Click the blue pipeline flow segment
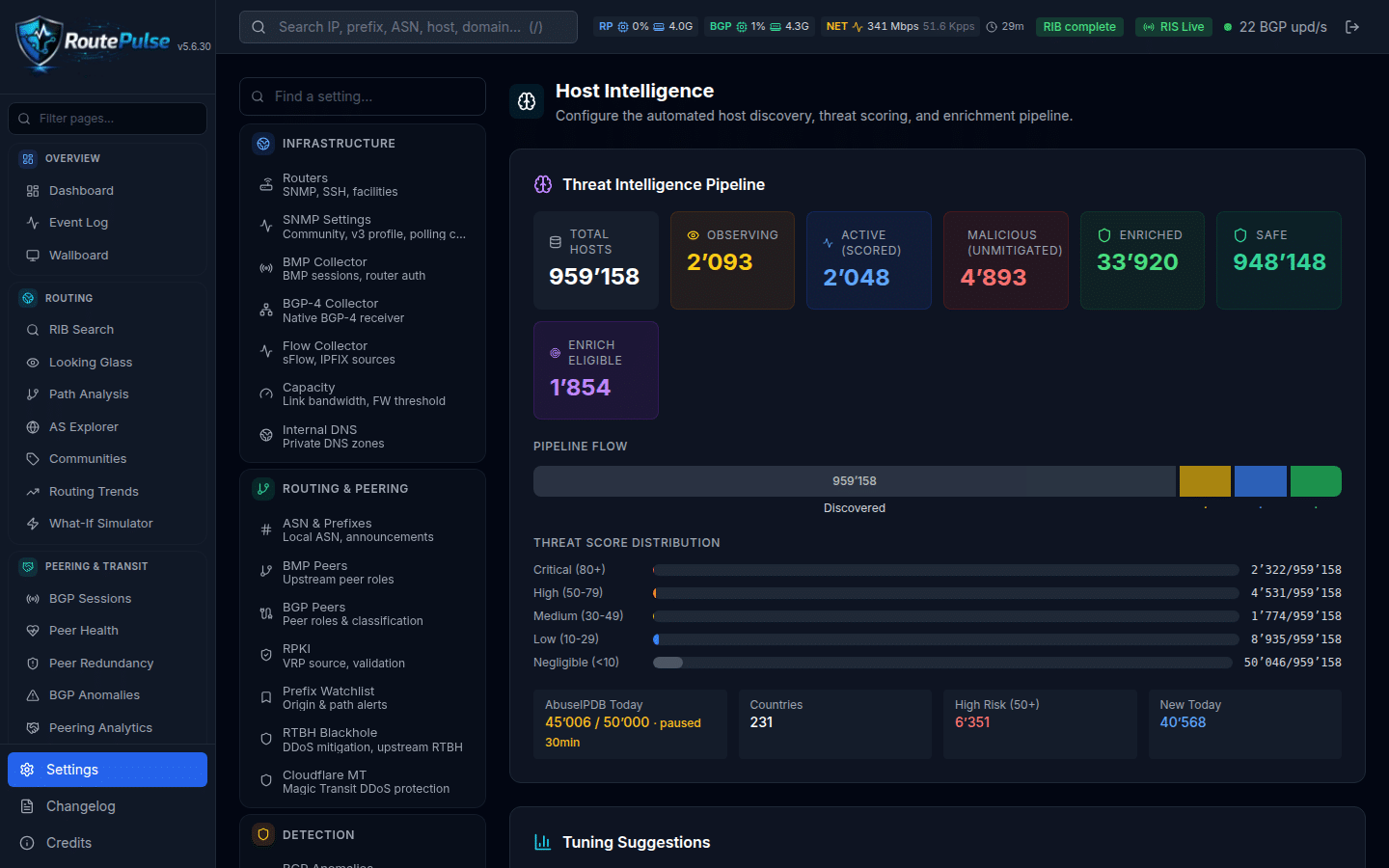1389x868 pixels. [1260, 481]
